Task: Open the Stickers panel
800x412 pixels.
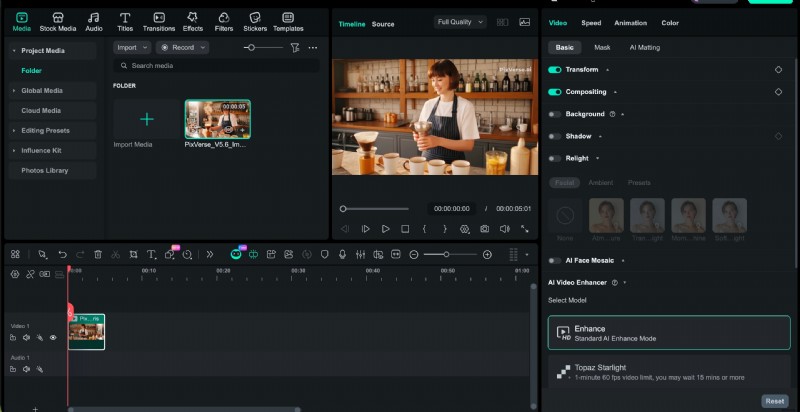Action: coord(255,22)
